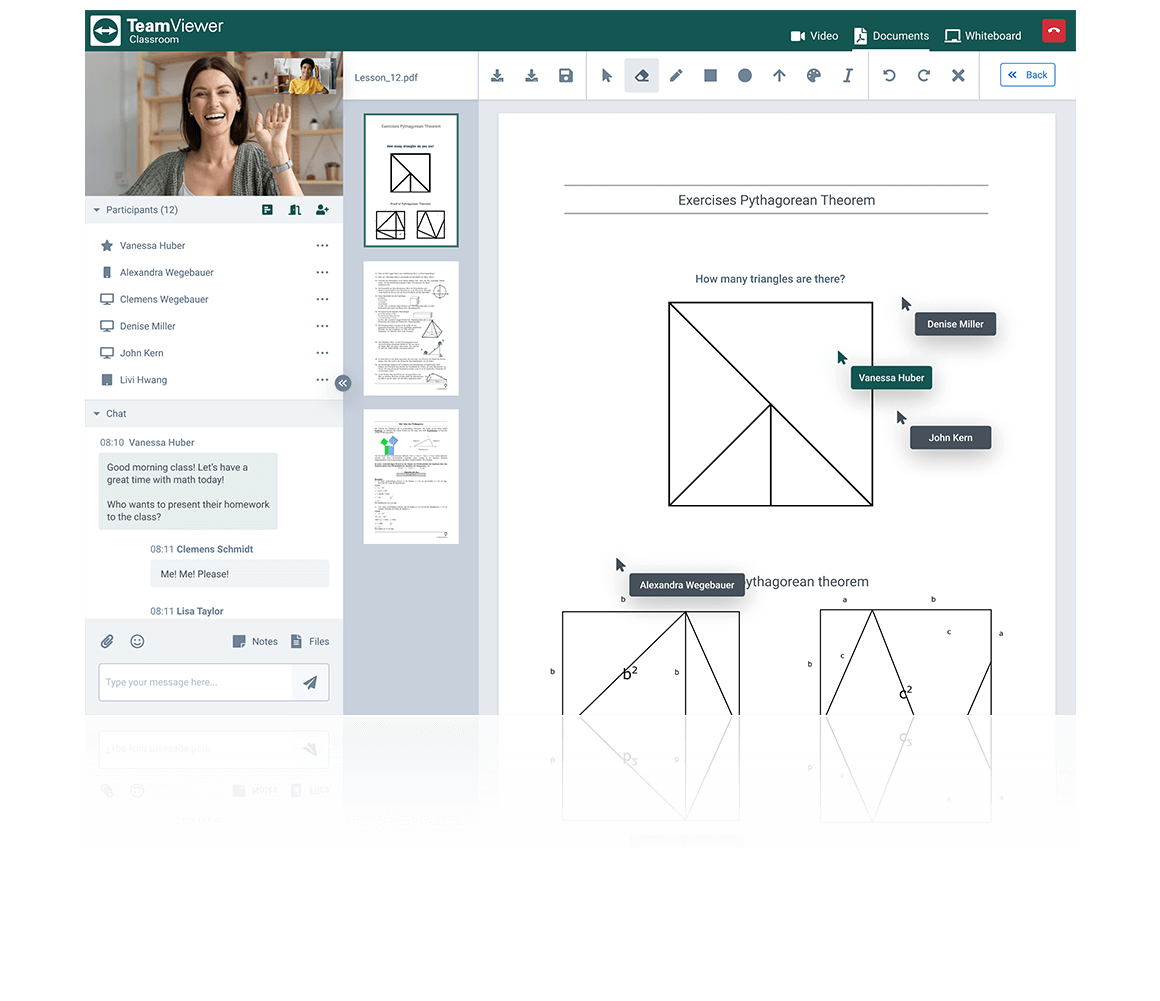Choose the rectangle shape tool
This screenshot has height=1001, width=1160.
[x=710, y=76]
